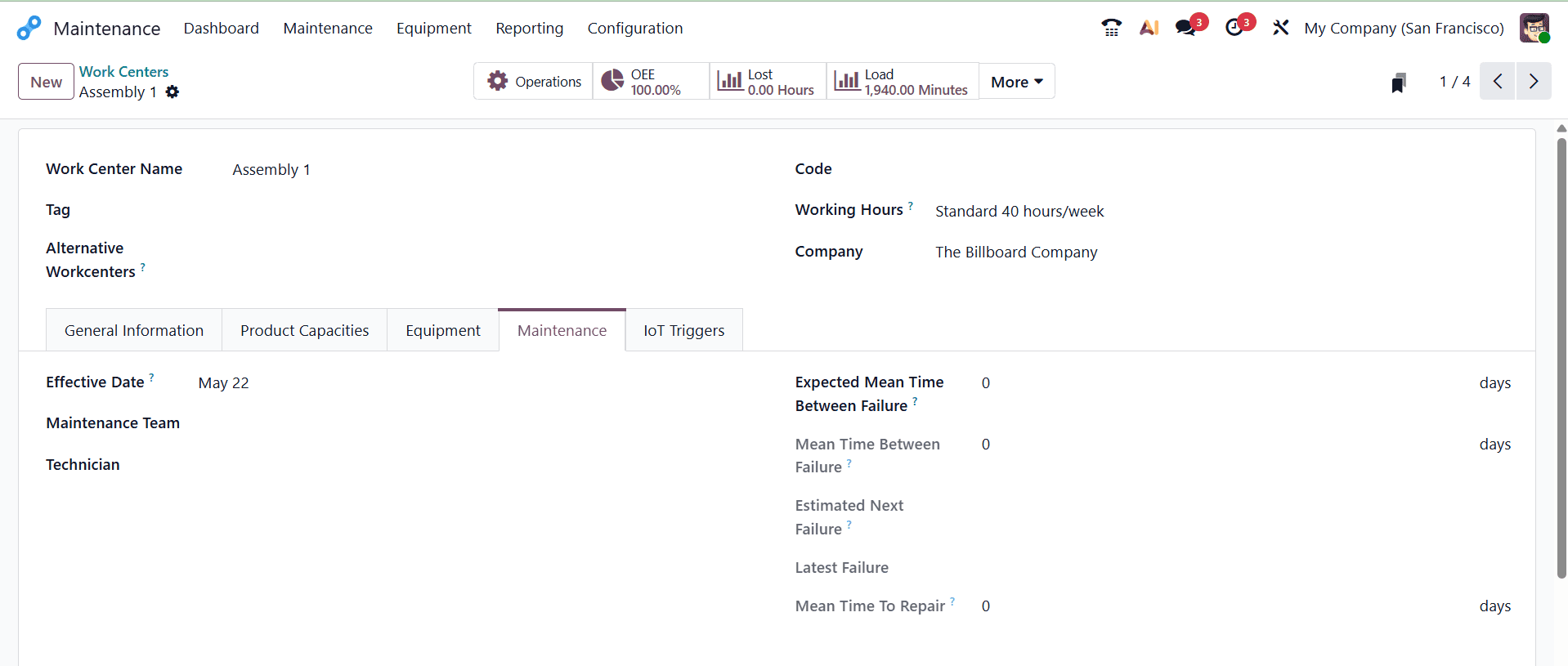The height and width of the screenshot is (666, 1568).
Task: Click the New button
Action: (46, 82)
